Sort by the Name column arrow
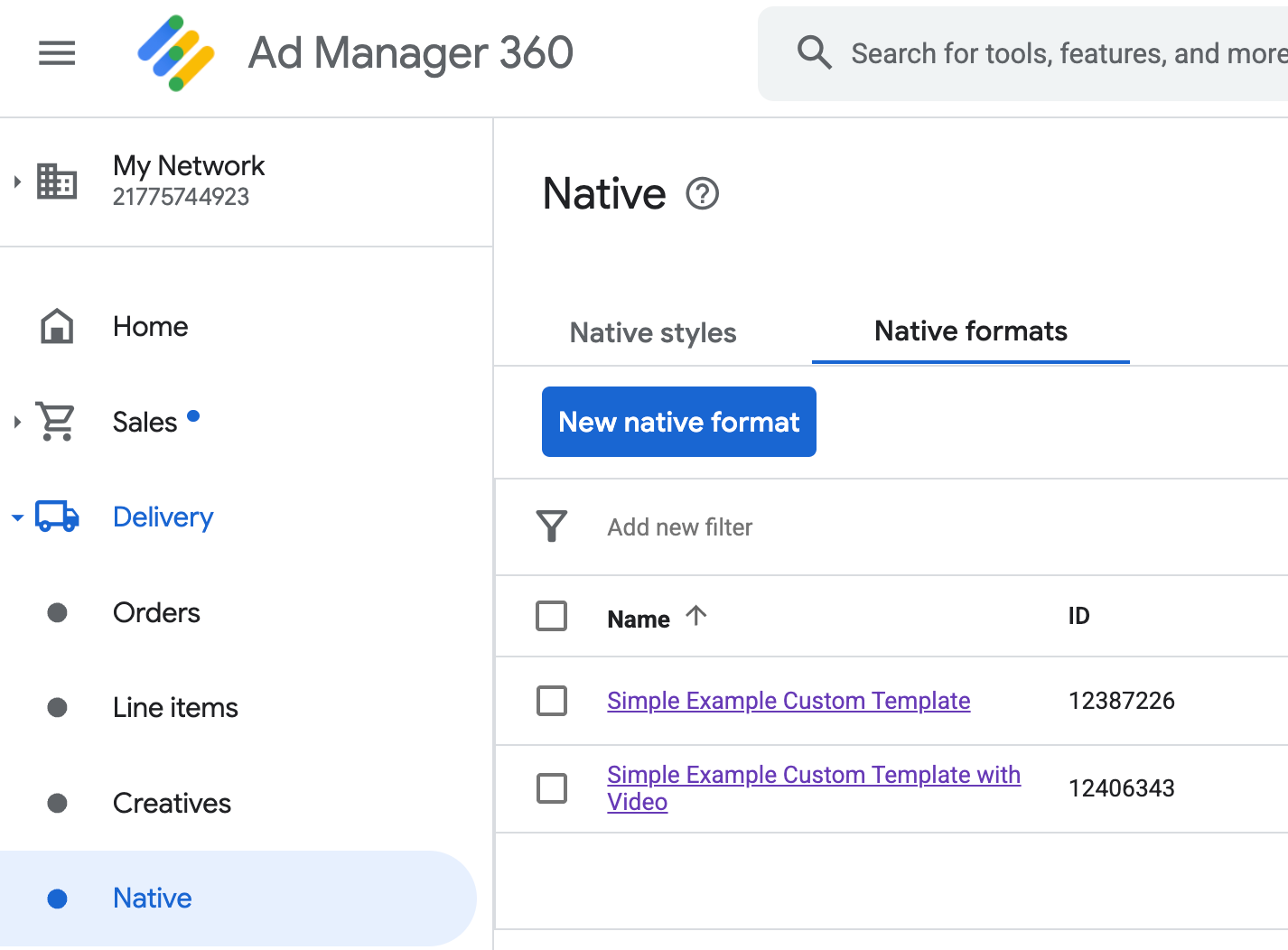The width and height of the screenshot is (1288, 950). click(695, 617)
